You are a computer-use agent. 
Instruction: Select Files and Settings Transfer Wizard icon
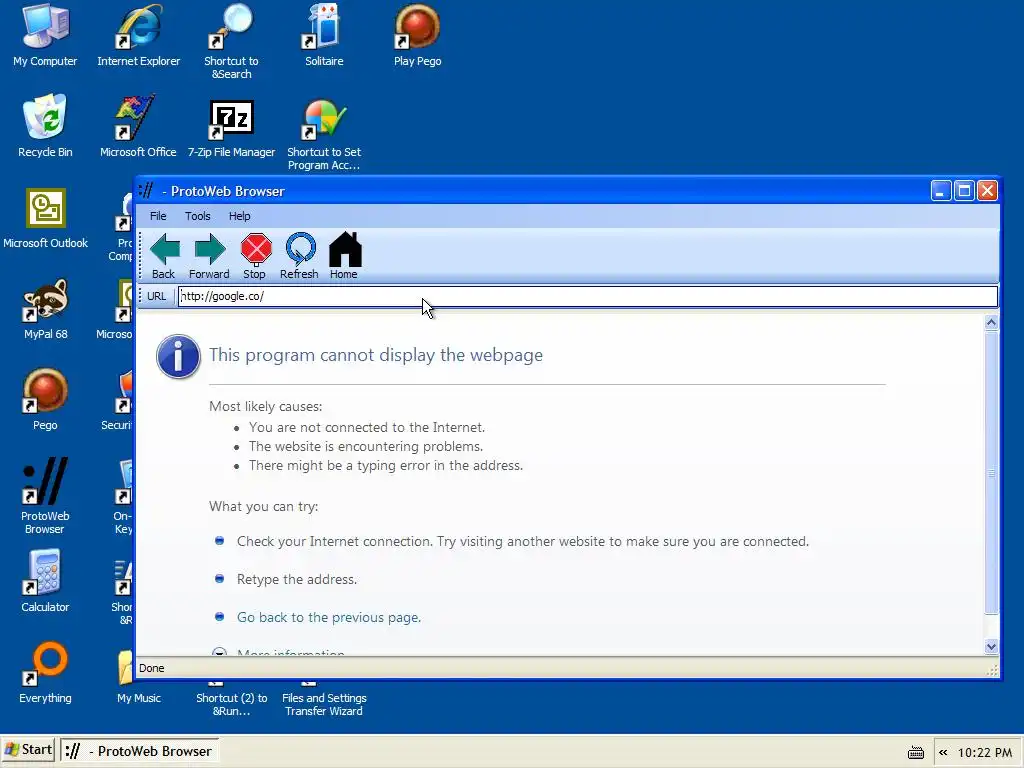324,699
